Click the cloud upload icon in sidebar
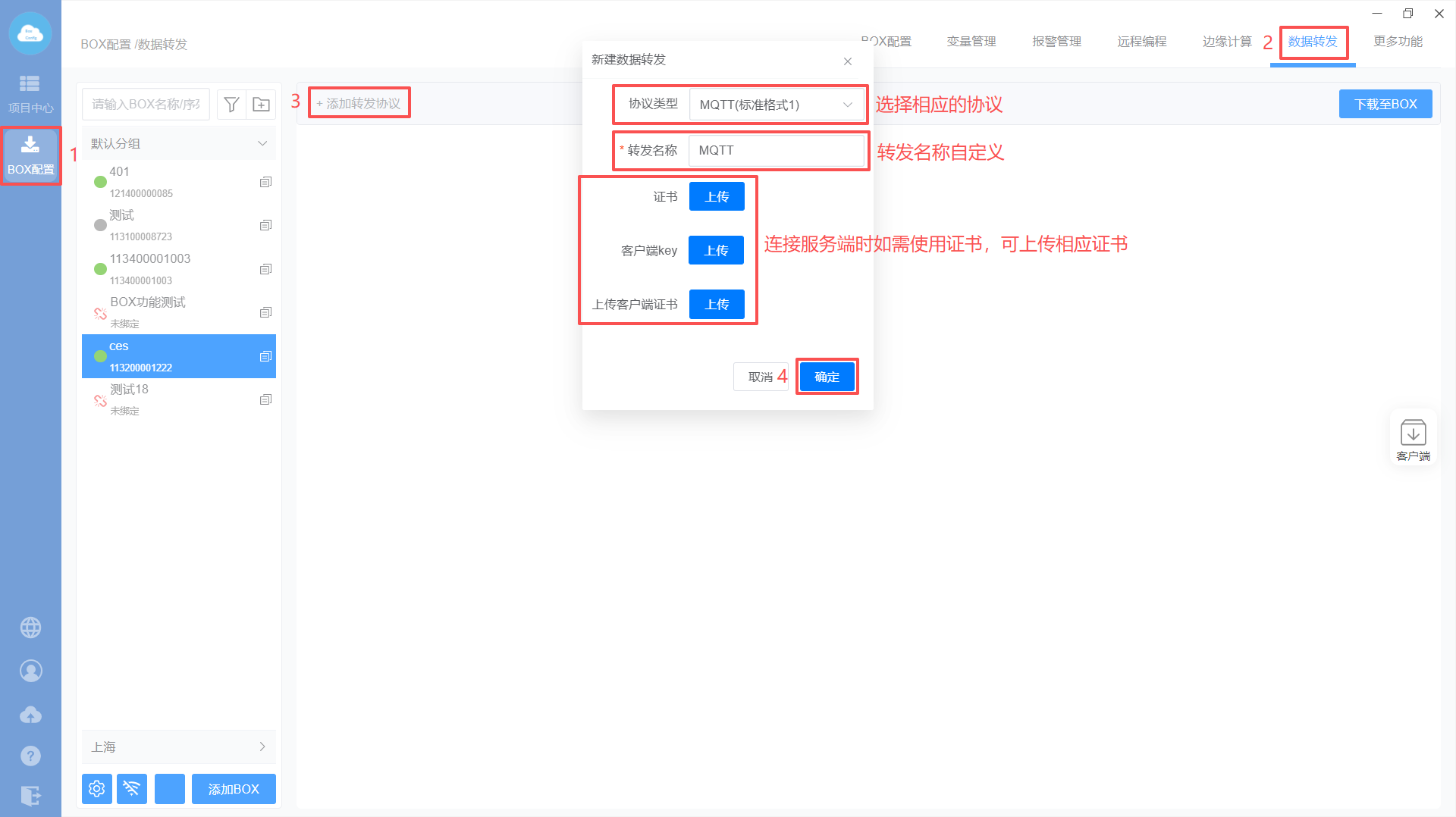This screenshot has height=817, width=1456. (x=30, y=715)
